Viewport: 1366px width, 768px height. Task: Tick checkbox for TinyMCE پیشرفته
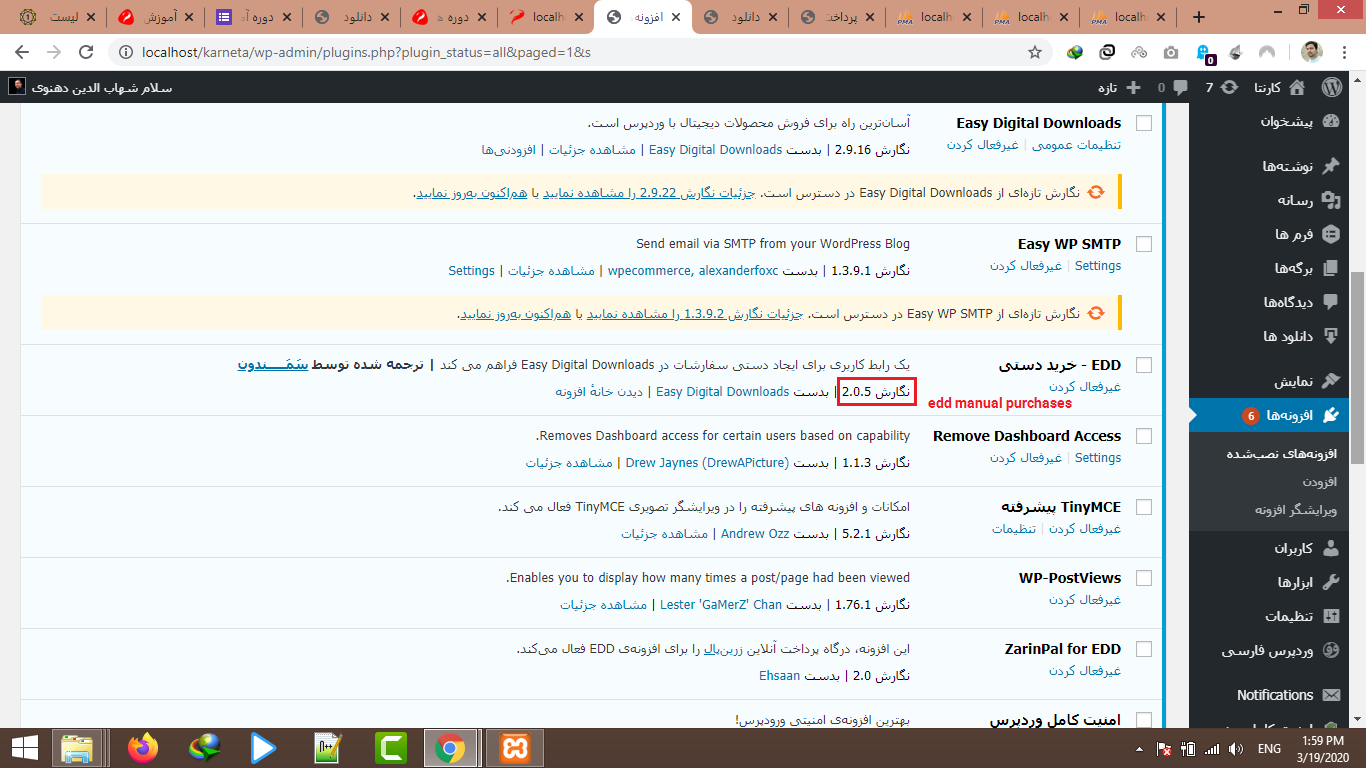pos(1143,507)
